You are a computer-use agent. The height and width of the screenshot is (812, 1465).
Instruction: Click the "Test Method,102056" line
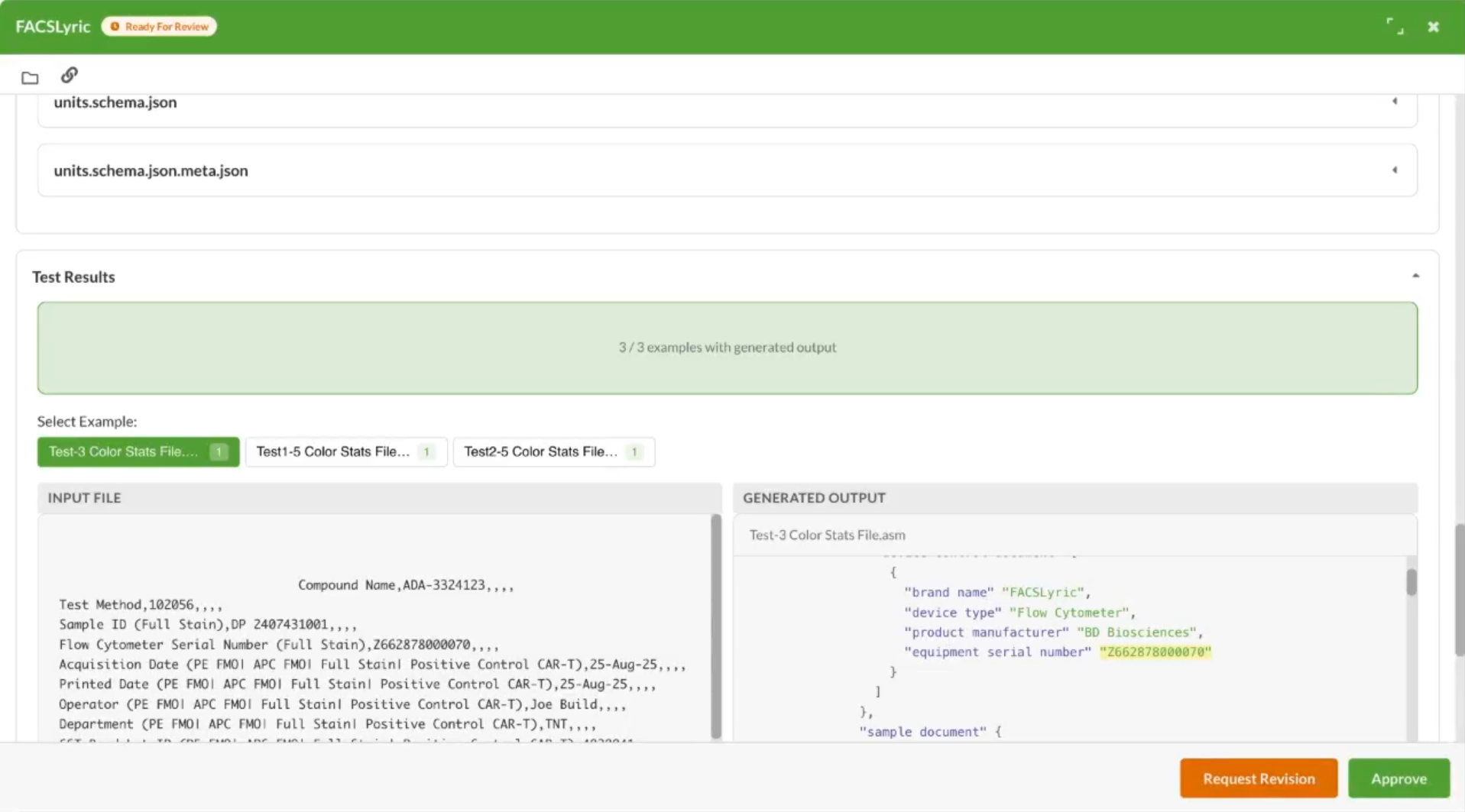141,605
